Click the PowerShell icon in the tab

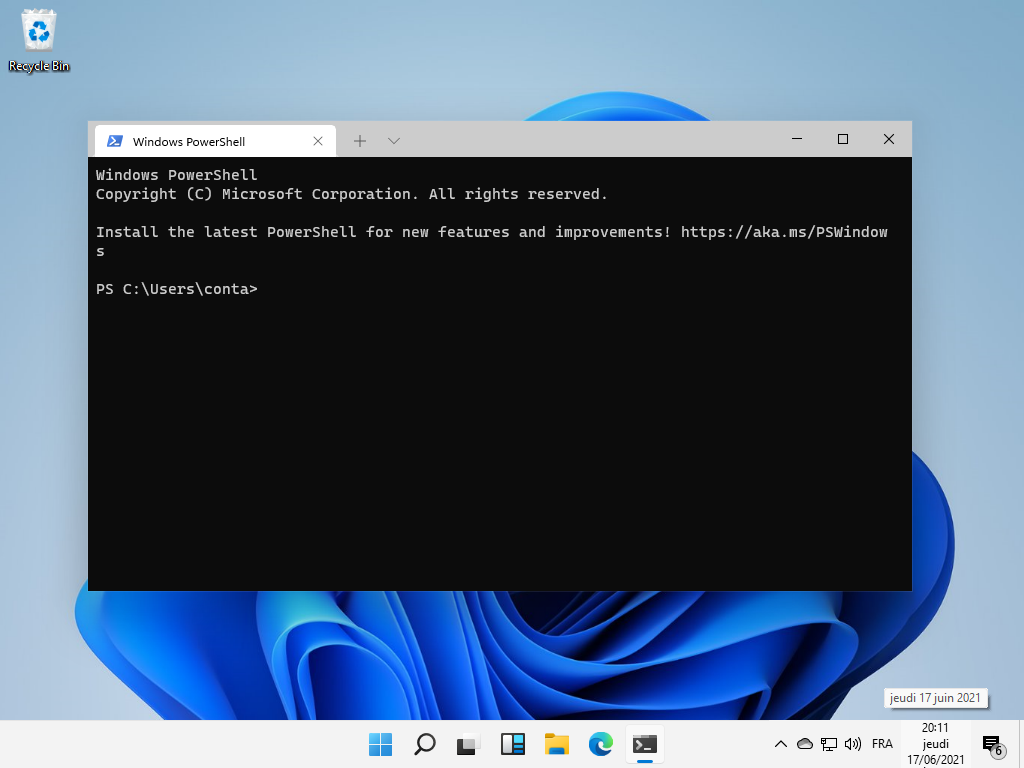click(x=115, y=141)
